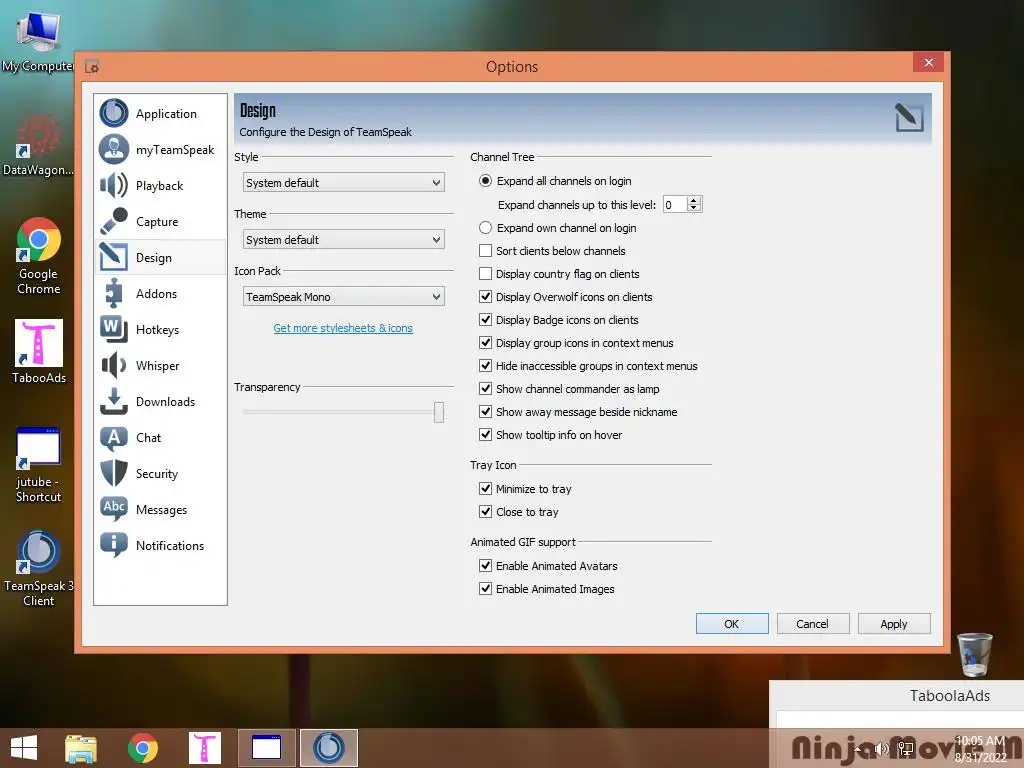Image resolution: width=1024 pixels, height=768 pixels.
Task: Select the Google Chrome desktop shortcut
Action: [39, 256]
